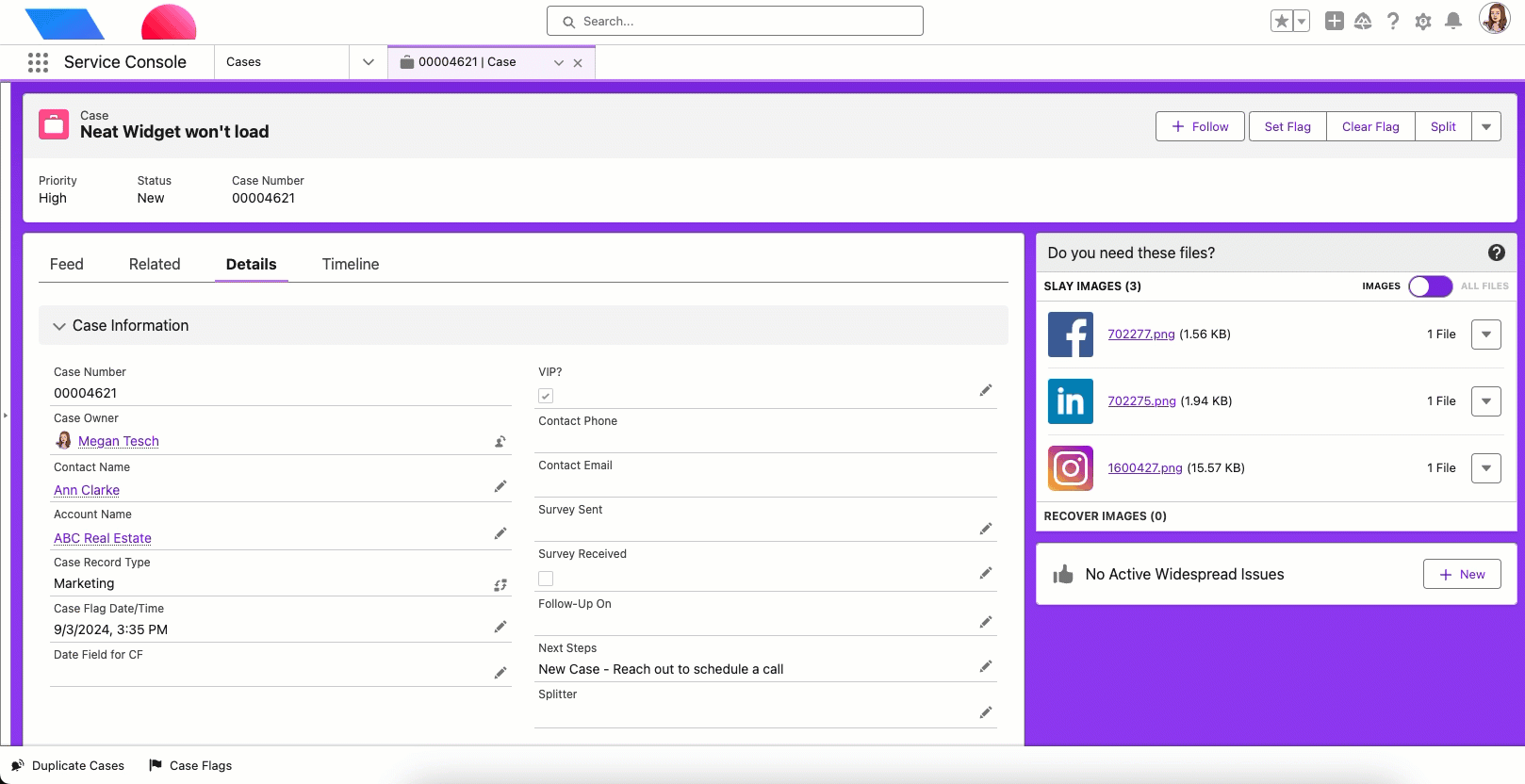Open the Setup gear icon
1525x784 pixels.
click(1423, 21)
